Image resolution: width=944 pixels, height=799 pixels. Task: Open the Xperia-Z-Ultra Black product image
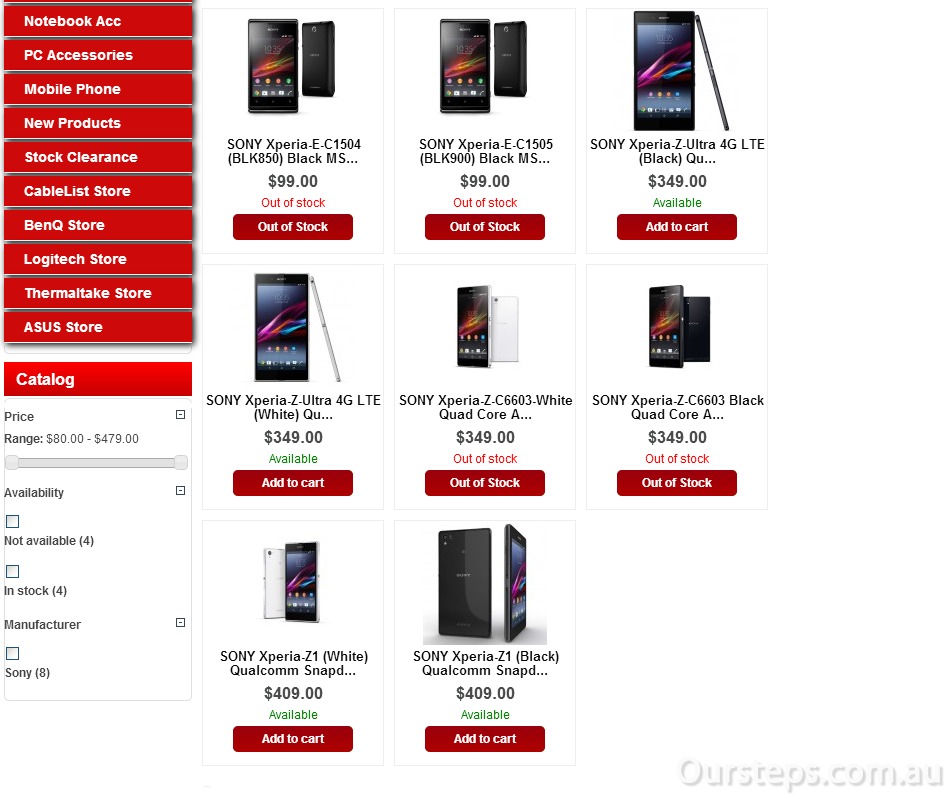coord(677,70)
